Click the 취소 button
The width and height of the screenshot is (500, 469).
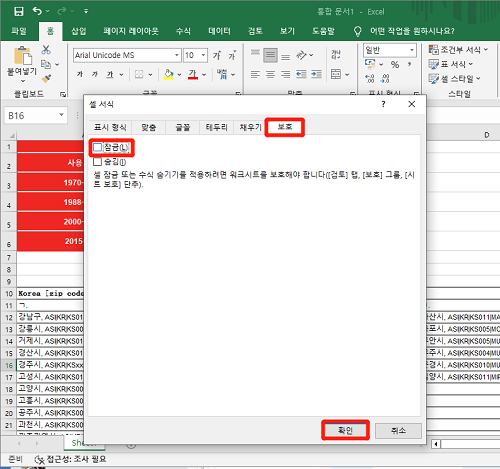(398, 431)
